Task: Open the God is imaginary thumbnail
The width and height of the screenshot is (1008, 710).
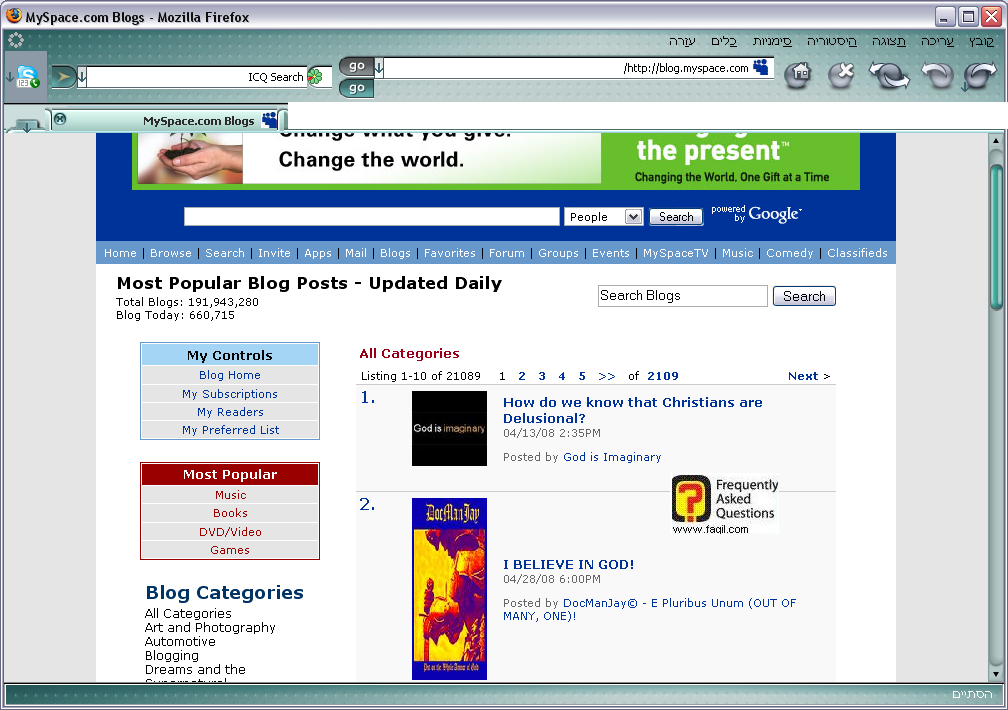Action: (x=449, y=428)
